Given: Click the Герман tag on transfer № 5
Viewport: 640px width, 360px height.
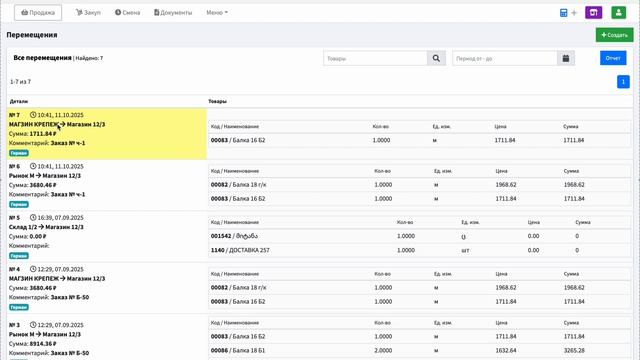Looking at the screenshot, I should click(x=19, y=256).
